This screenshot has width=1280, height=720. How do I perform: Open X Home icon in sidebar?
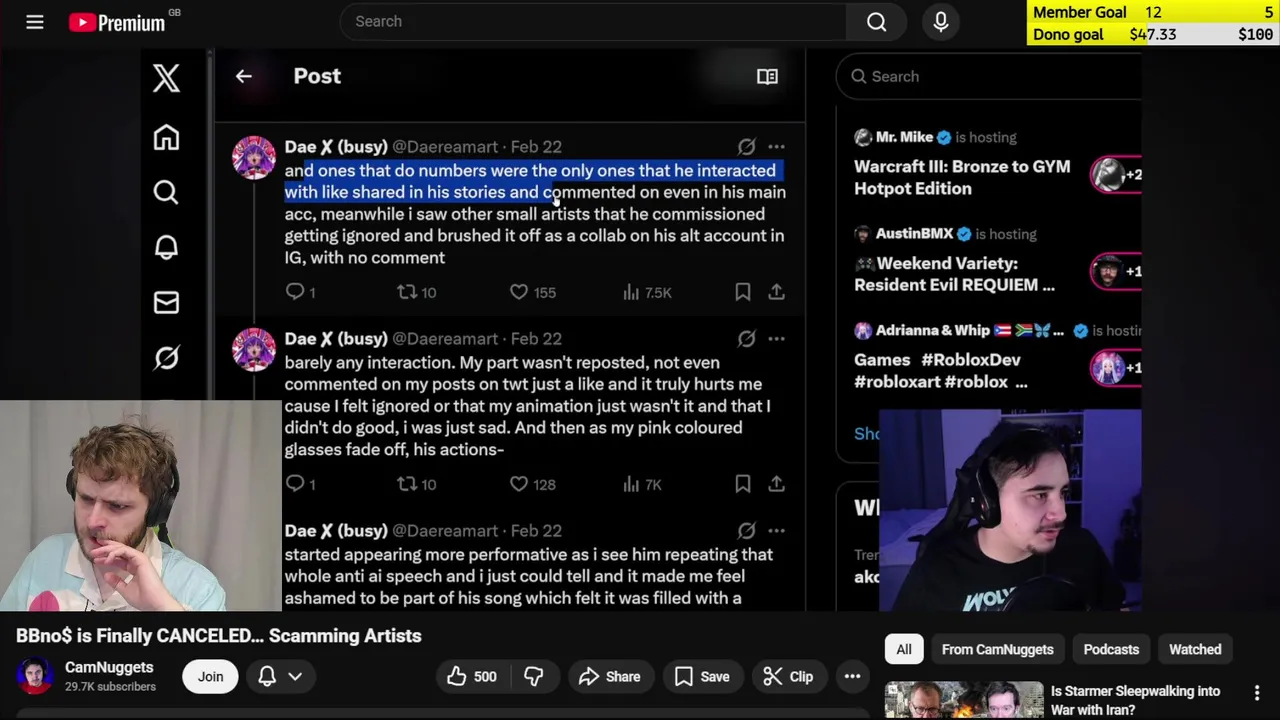[166, 137]
